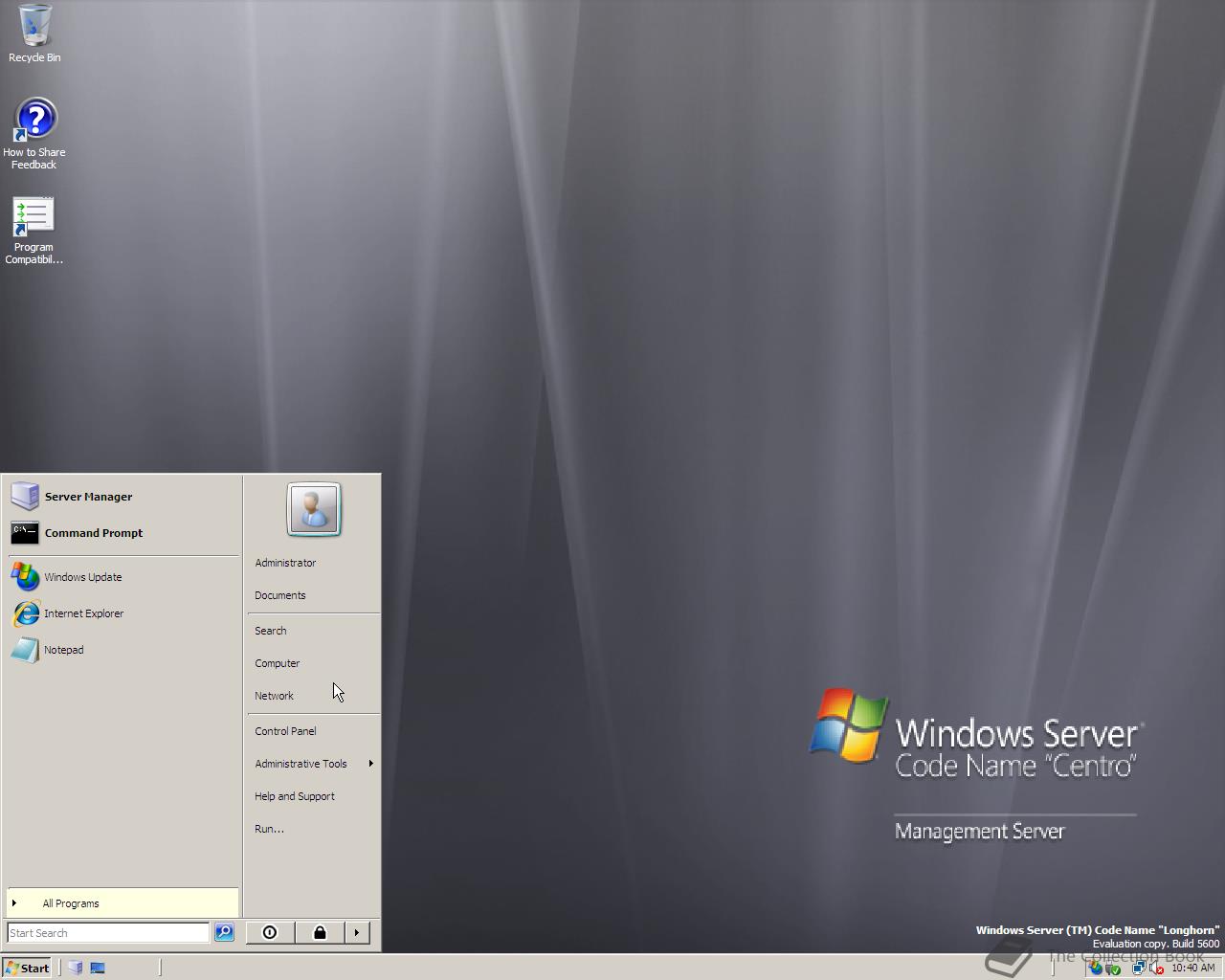Click the power shutdown button
The width and height of the screenshot is (1225, 980).
pyautogui.click(x=270, y=932)
